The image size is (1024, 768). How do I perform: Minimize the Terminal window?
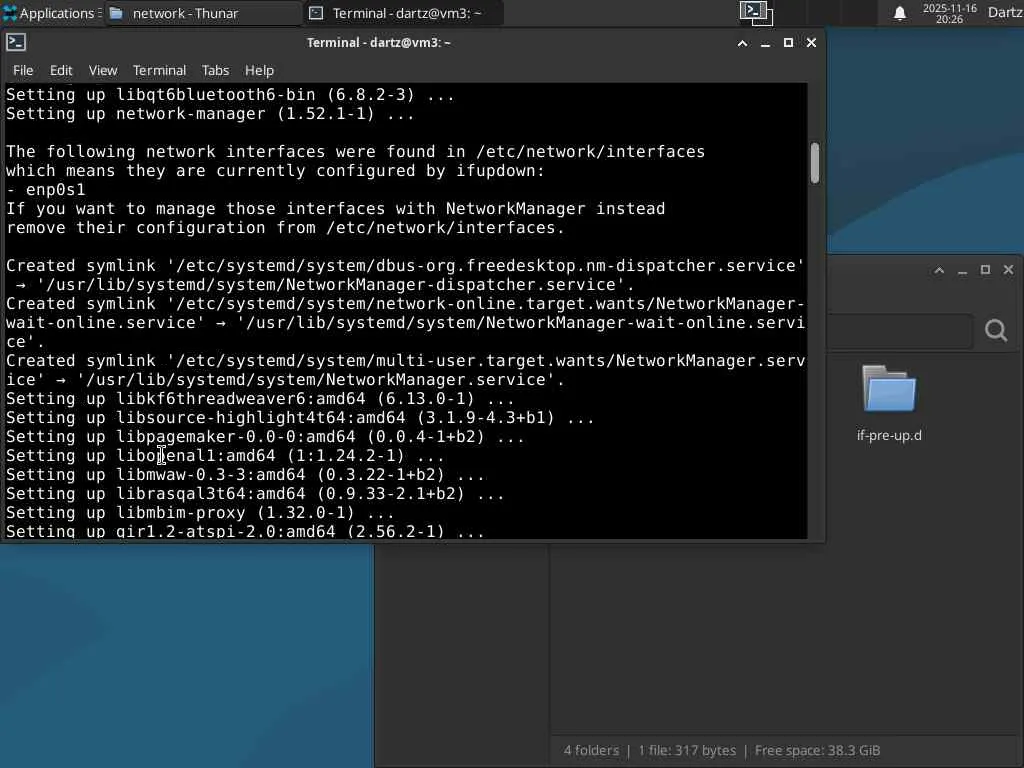pyautogui.click(x=765, y=43)
